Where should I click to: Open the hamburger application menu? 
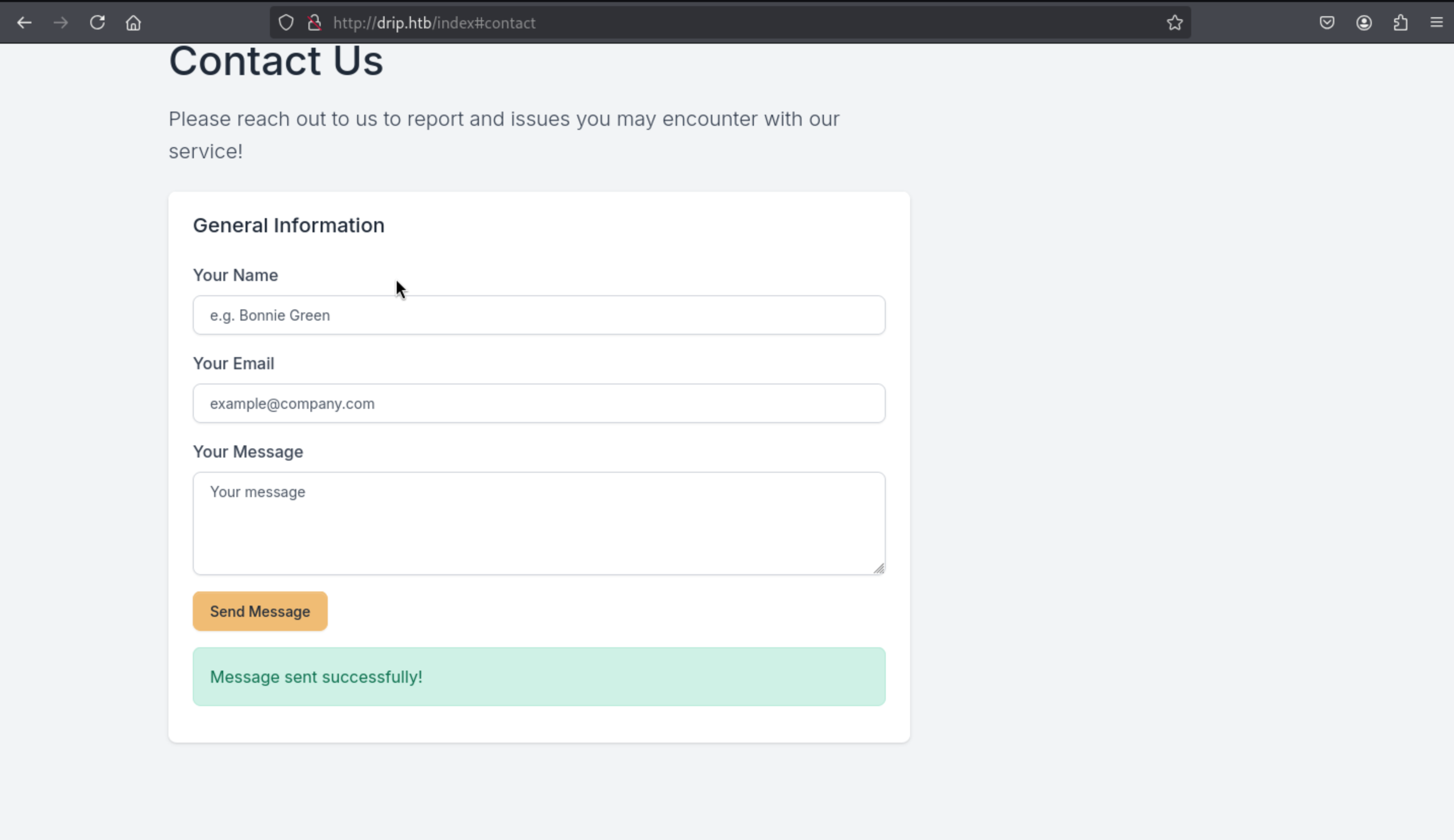tap(1437, 23)
